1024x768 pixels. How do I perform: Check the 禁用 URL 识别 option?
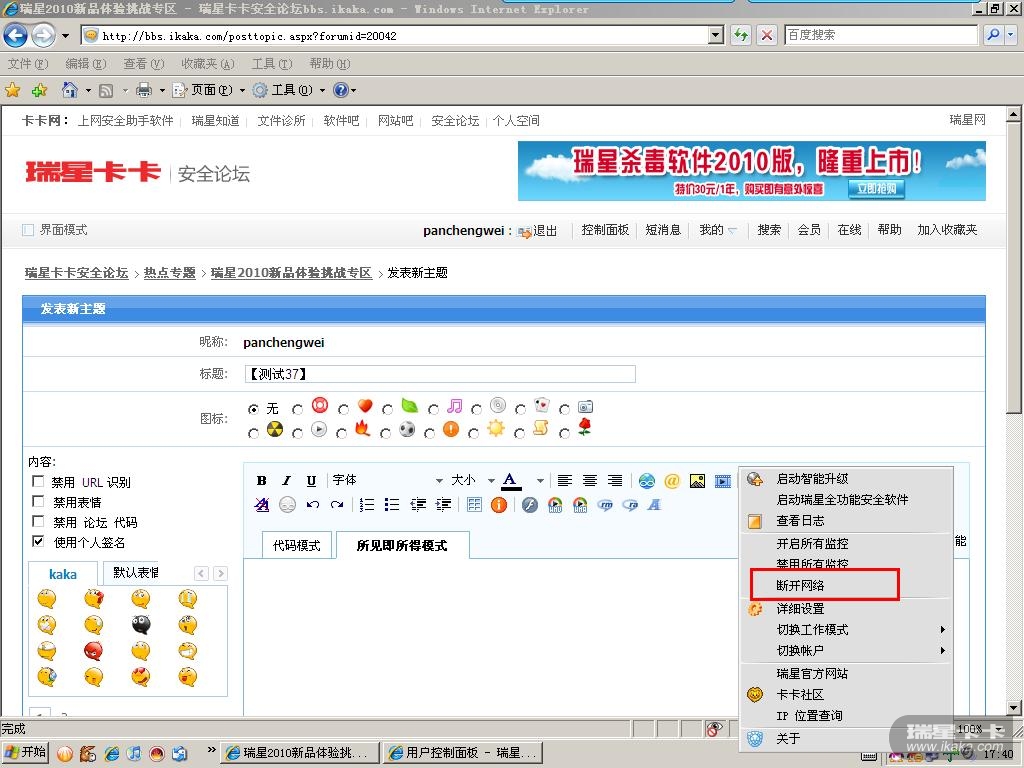click(38, 481)
